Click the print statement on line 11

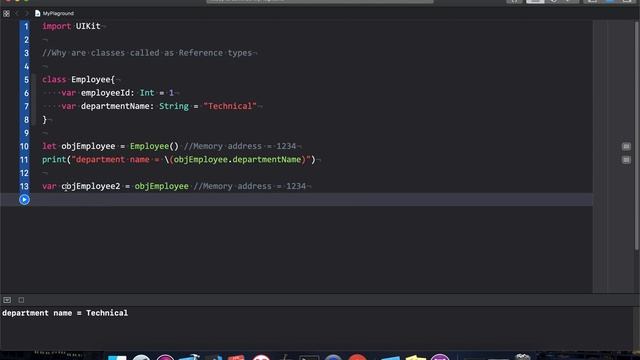coord(179,160)
